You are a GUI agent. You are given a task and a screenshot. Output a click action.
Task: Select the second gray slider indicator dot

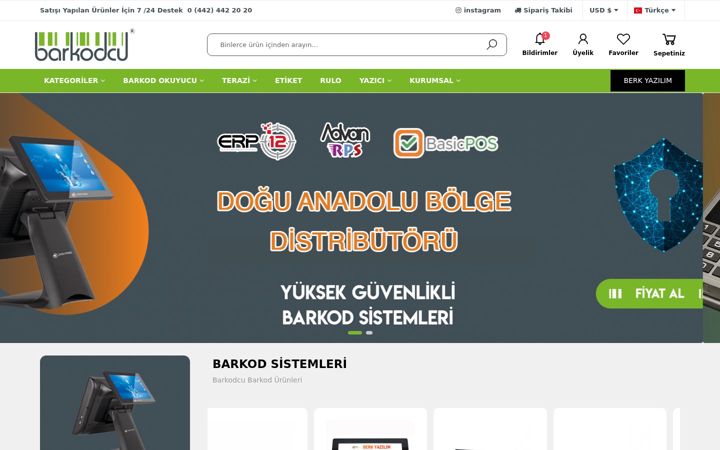[369, 333]
